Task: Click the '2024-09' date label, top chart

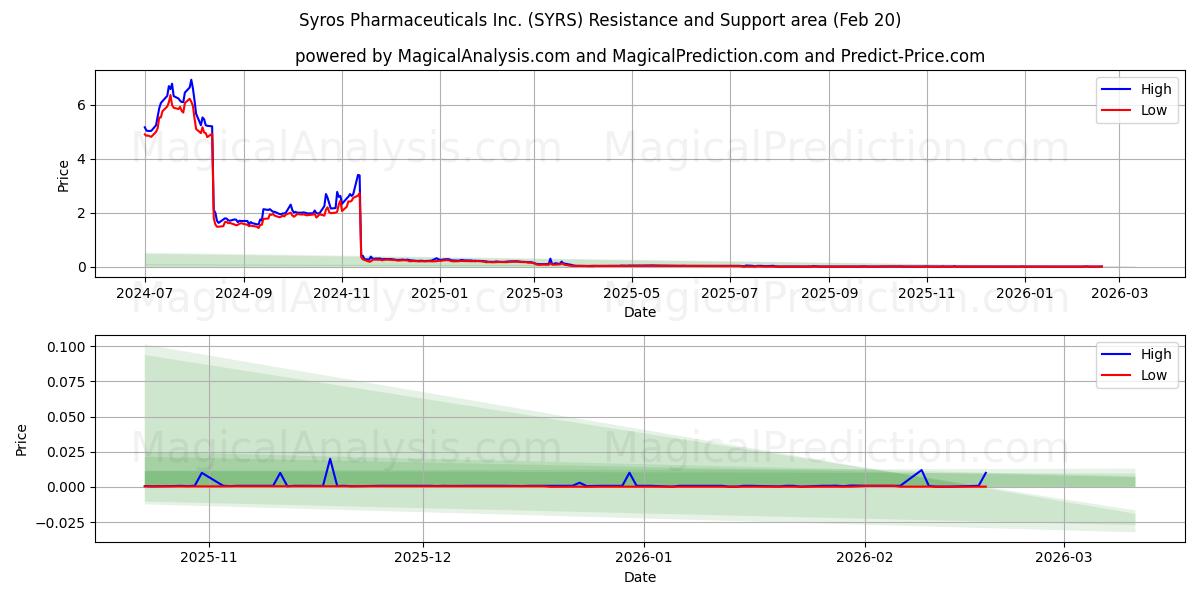Action: coord(245,294)
